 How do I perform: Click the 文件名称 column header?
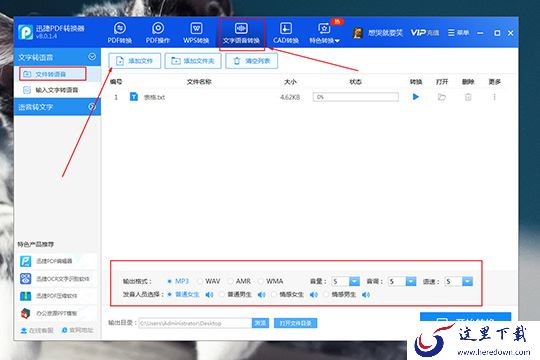tap(199, 82)
